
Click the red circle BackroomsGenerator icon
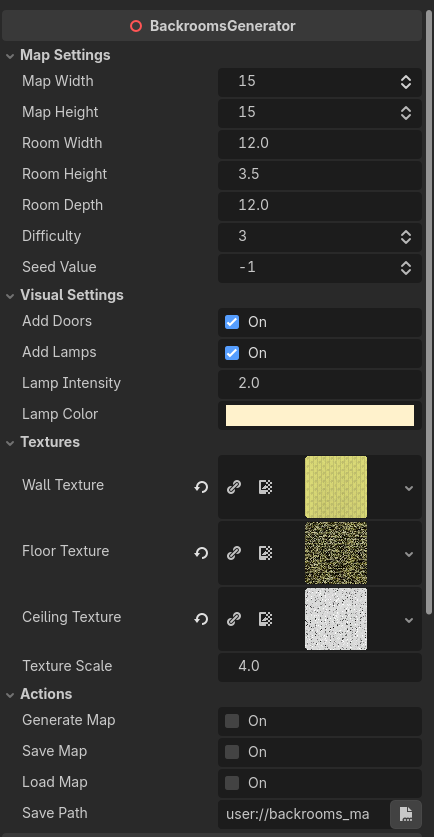pyautogui.click(x=136, y=26)
